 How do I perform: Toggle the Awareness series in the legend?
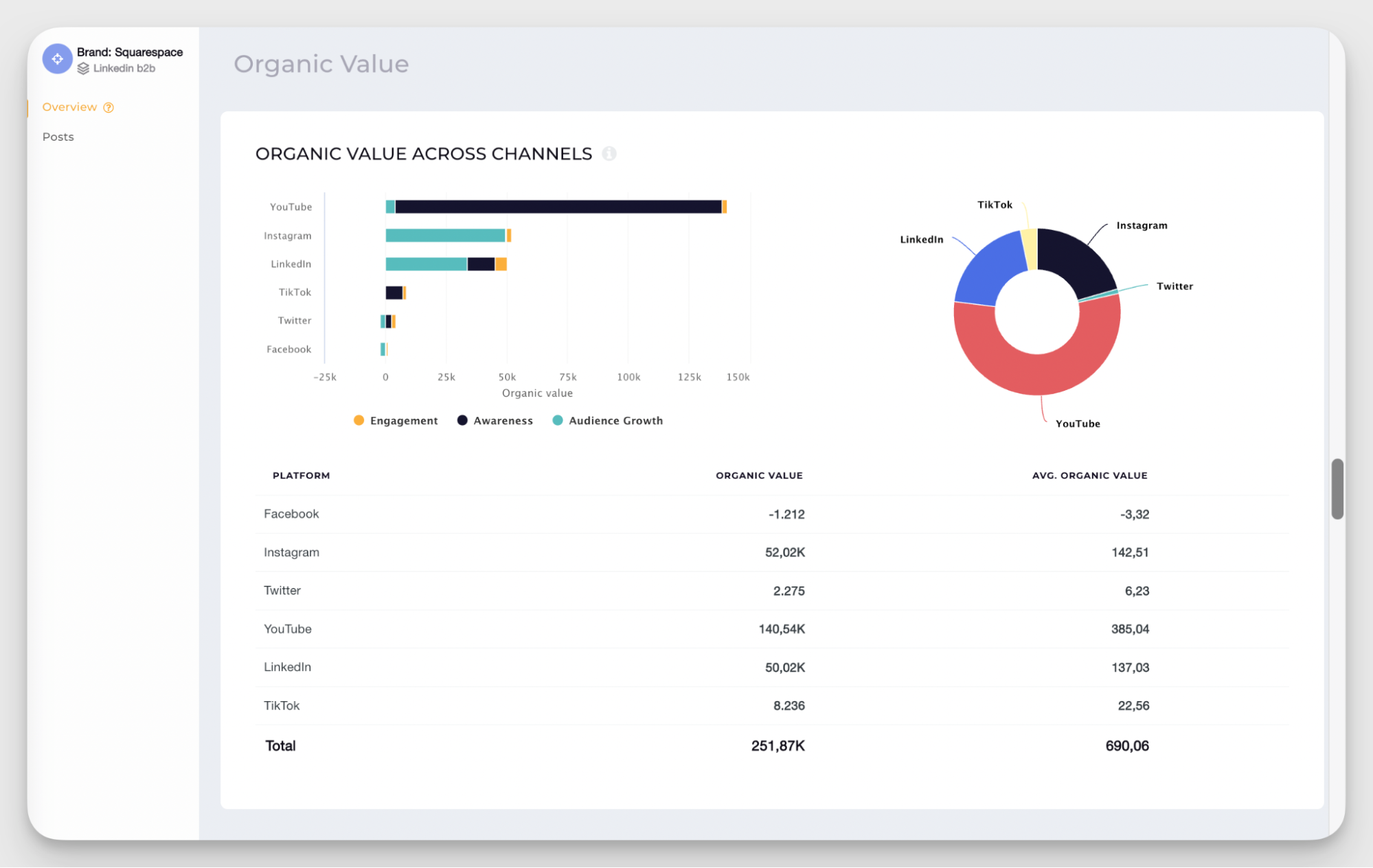[x=494, y=420]
